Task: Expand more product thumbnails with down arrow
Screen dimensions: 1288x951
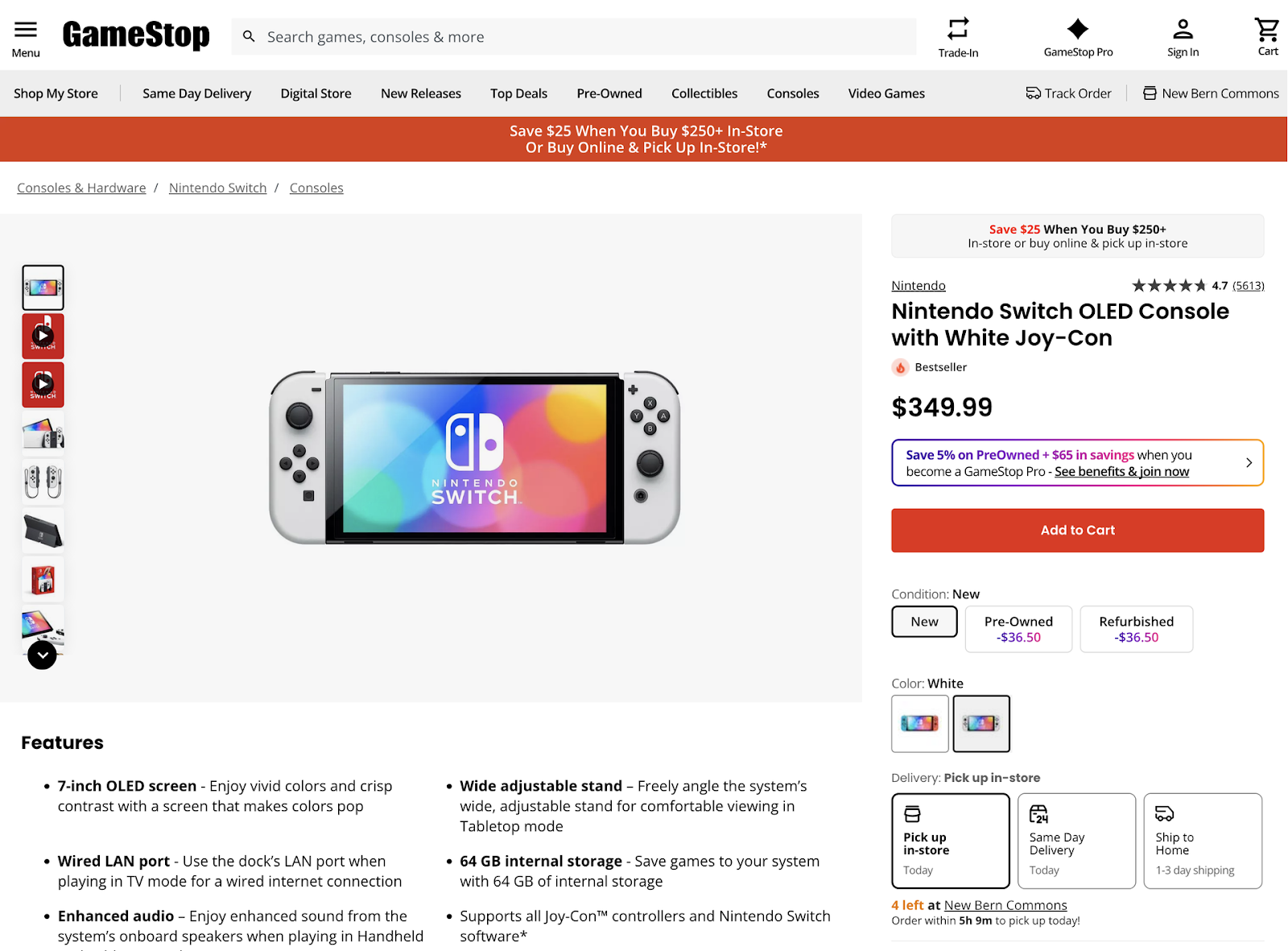Action: click(42, 655)
